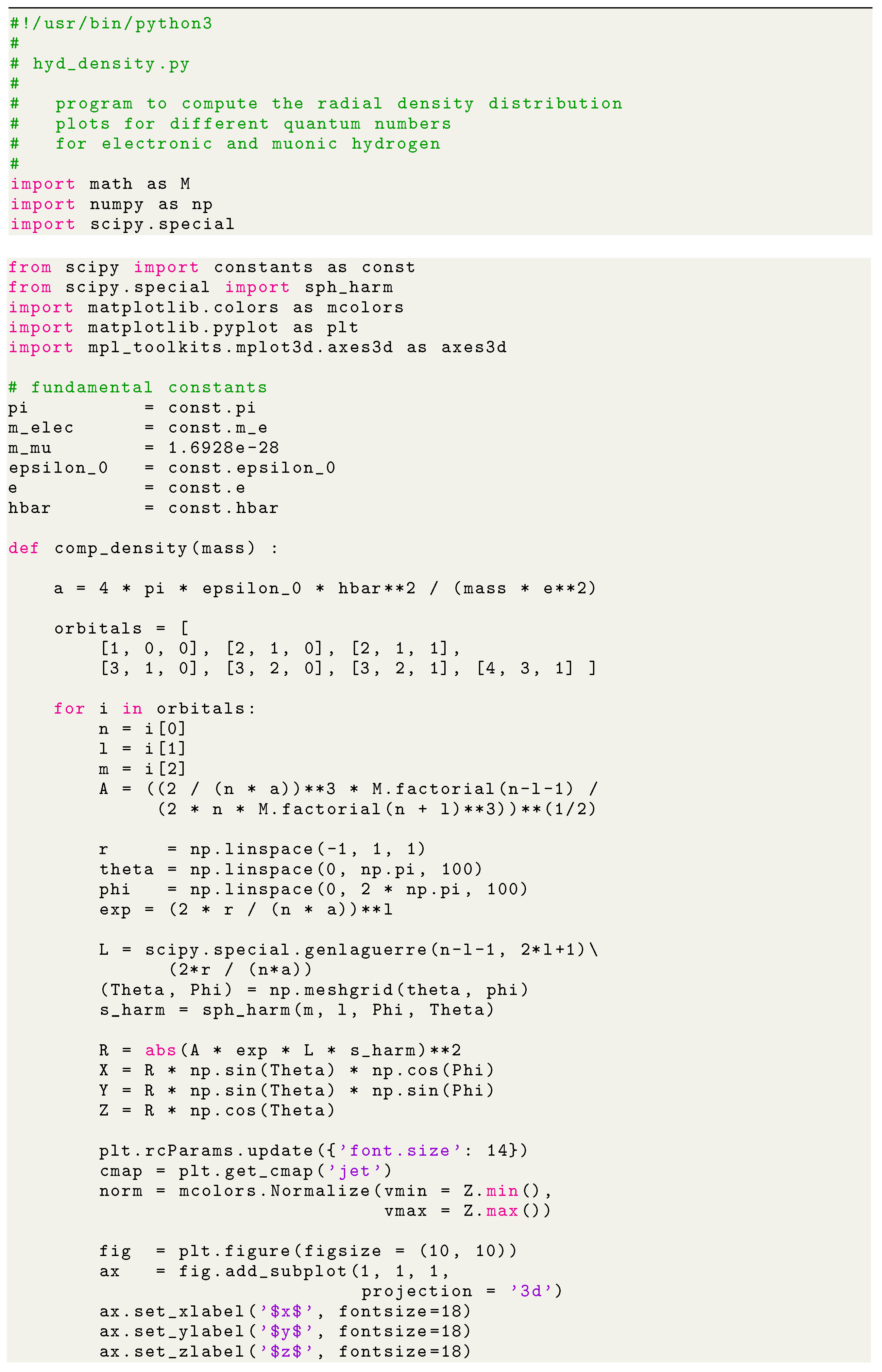Screen dimensions: 882x1372
Task: Click 'np.linspace(-1, 1, 1)' on the r line
Action: coord(308,850)
